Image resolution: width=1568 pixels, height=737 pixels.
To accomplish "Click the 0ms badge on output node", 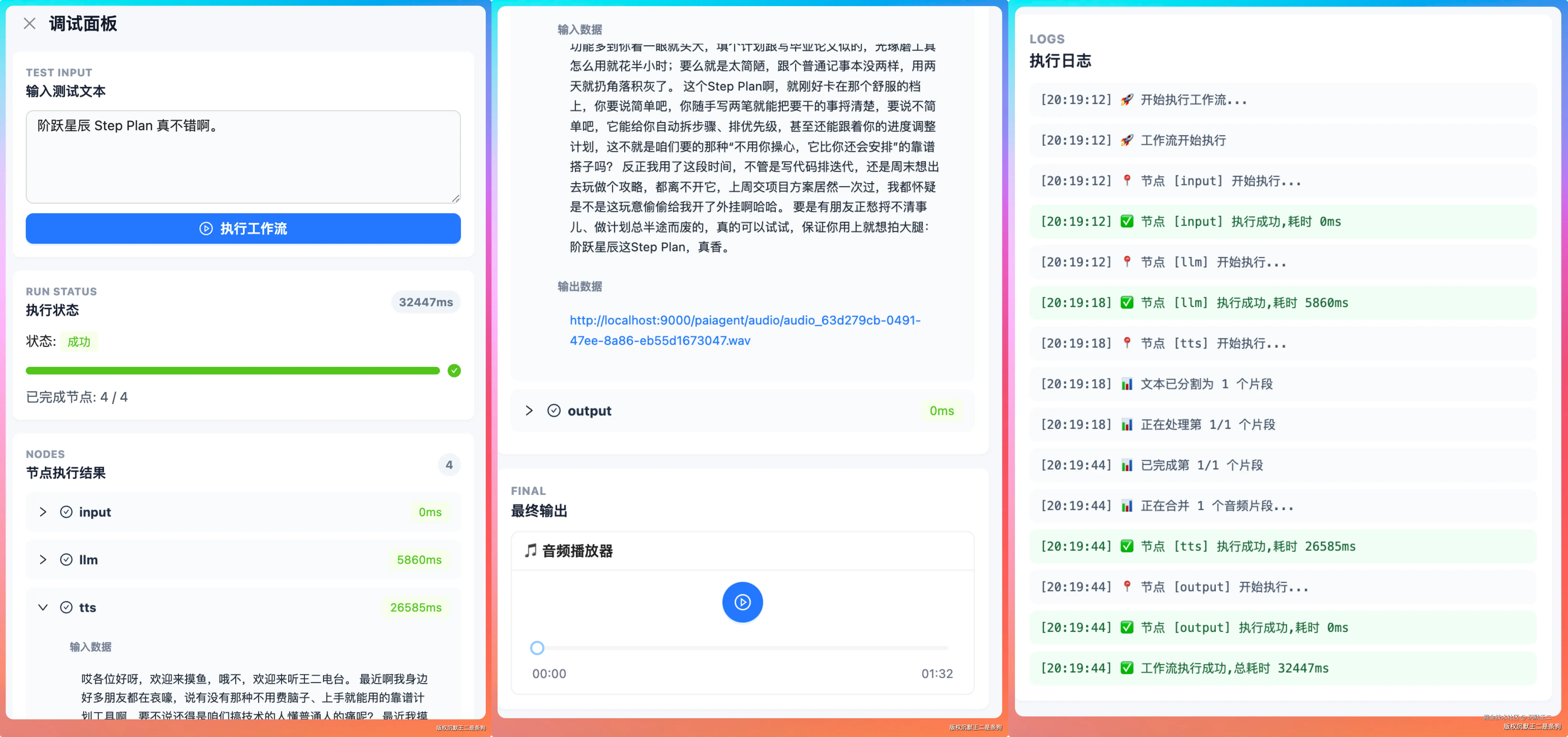I will [x=942, y=411].
